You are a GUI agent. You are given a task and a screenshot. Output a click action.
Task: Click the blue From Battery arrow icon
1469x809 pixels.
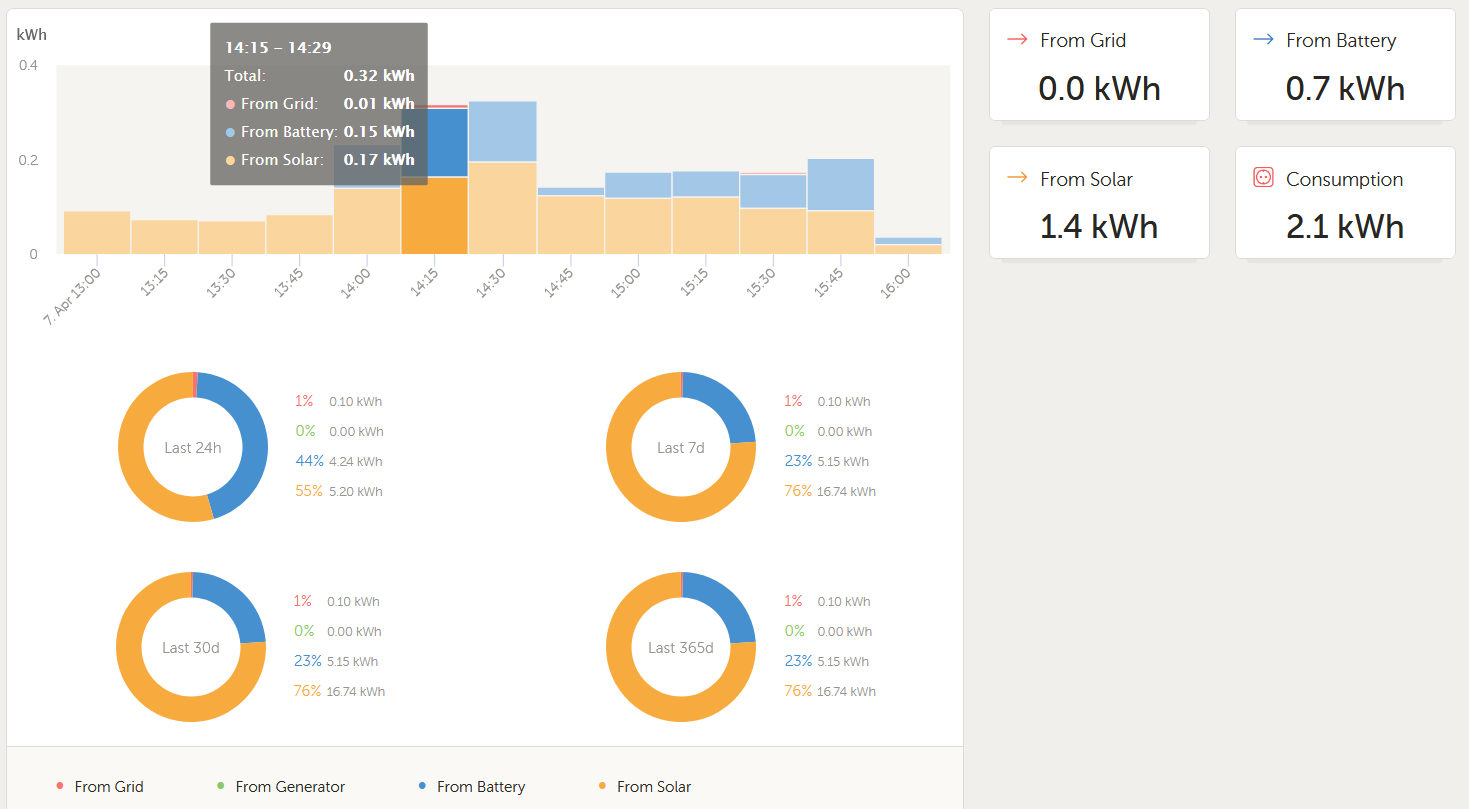pos(1263,40)
